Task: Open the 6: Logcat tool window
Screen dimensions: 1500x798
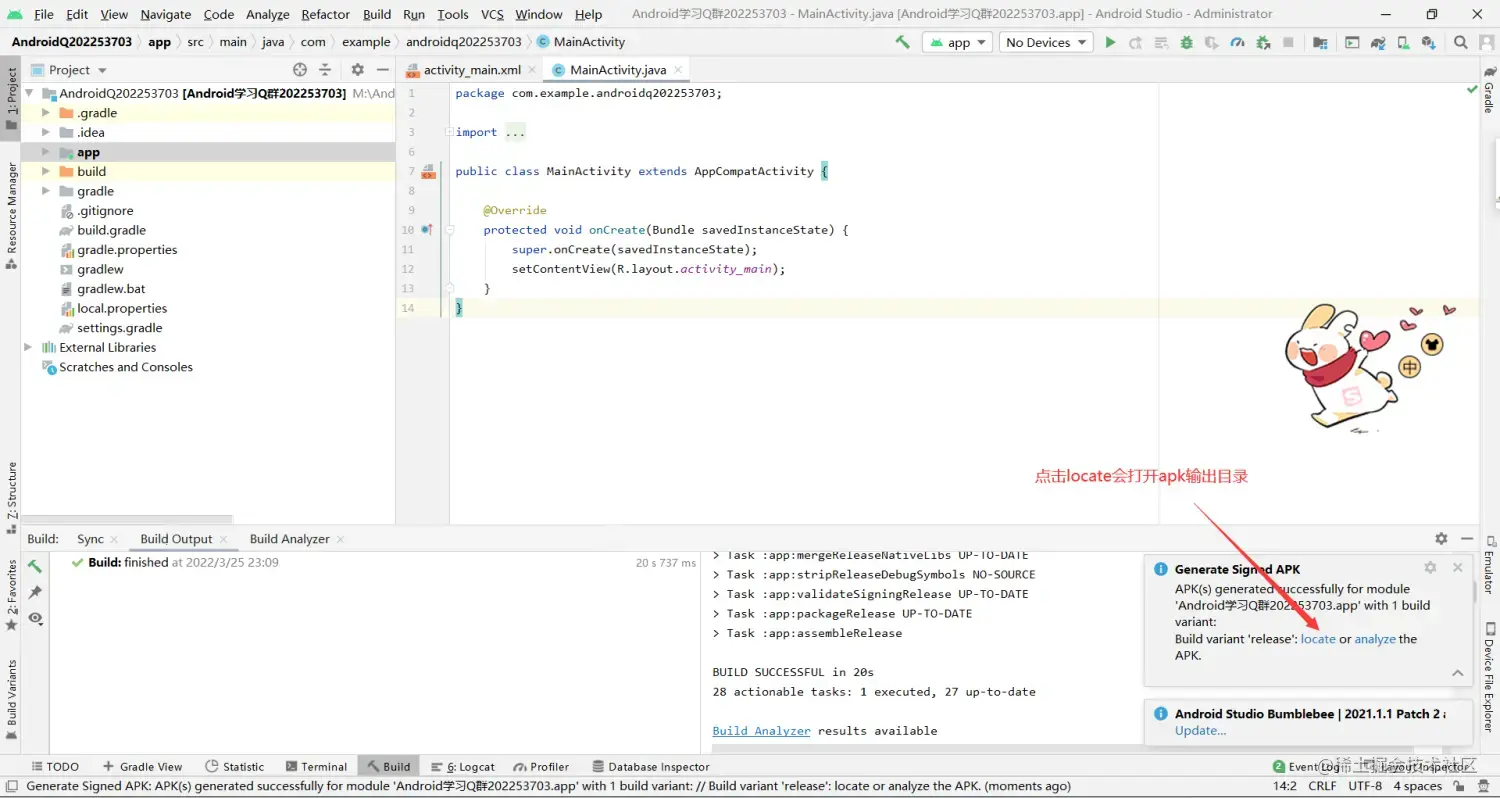Action: pyautogui.click(x=463, y=767)
